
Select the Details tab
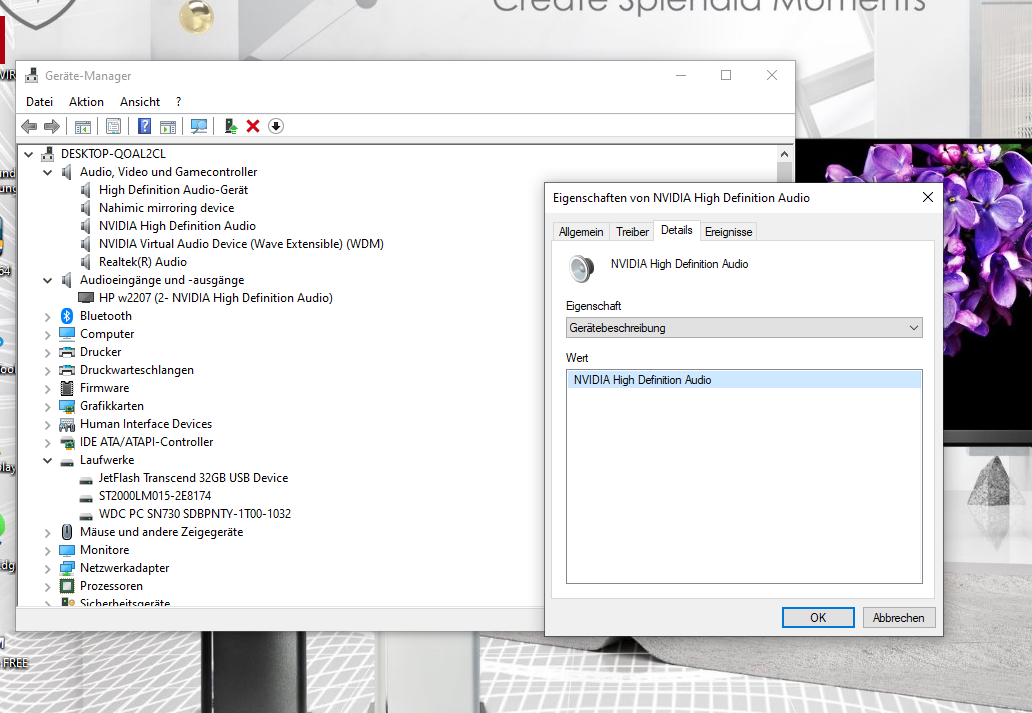(x=677, y=230)
